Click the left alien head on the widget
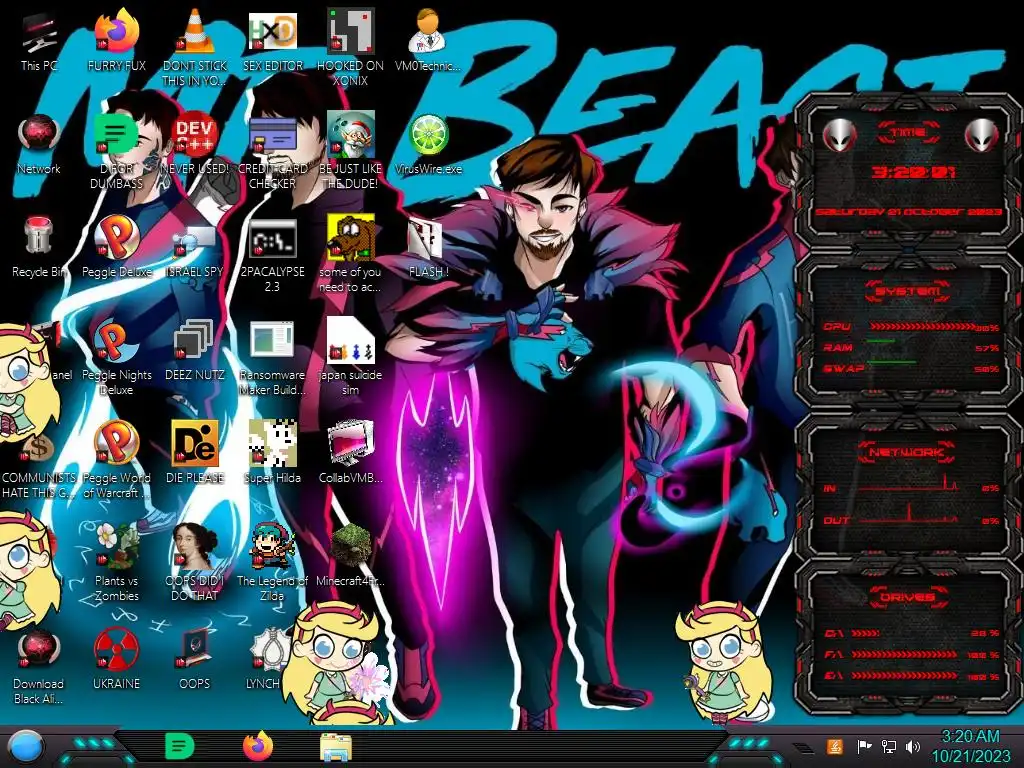 click(x=839, y=136)
